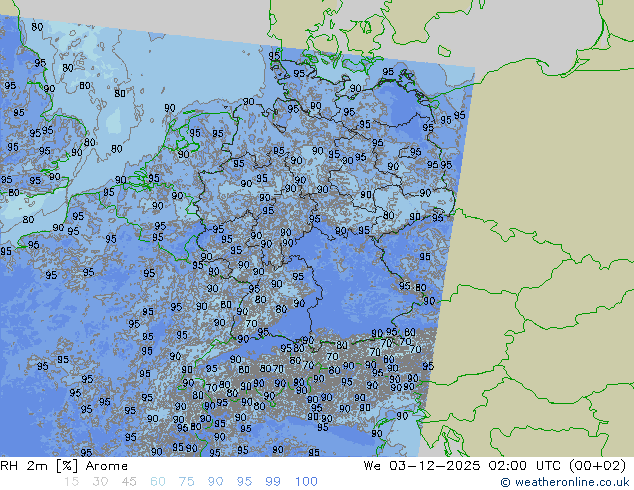Click the legend value 99
Viewport: 634px width, 490px height.
[273, 482]
